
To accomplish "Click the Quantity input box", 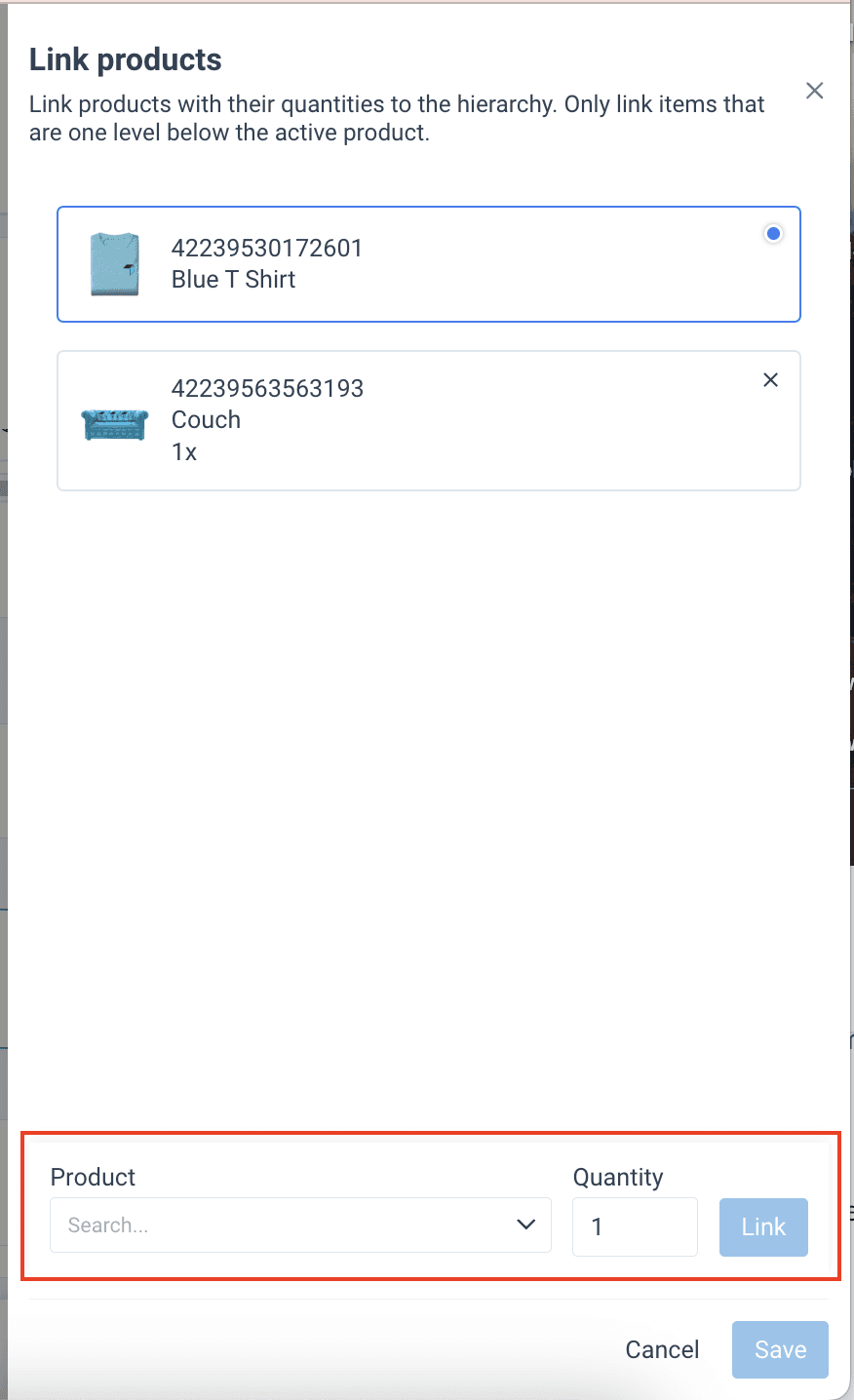I will [635, 1226].
